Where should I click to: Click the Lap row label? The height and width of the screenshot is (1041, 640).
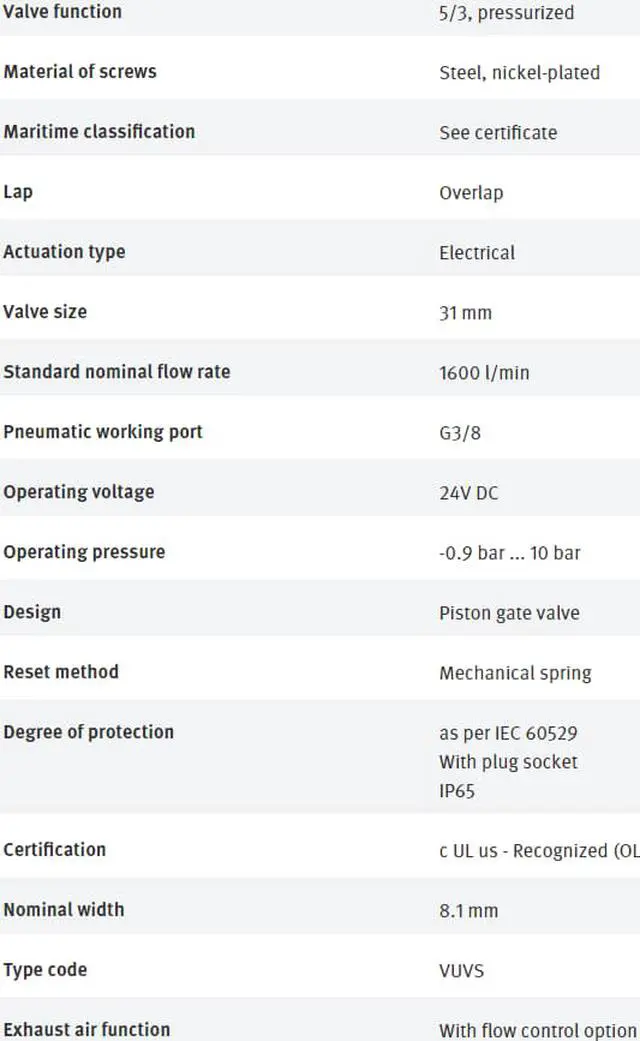[x=18, y=192]
